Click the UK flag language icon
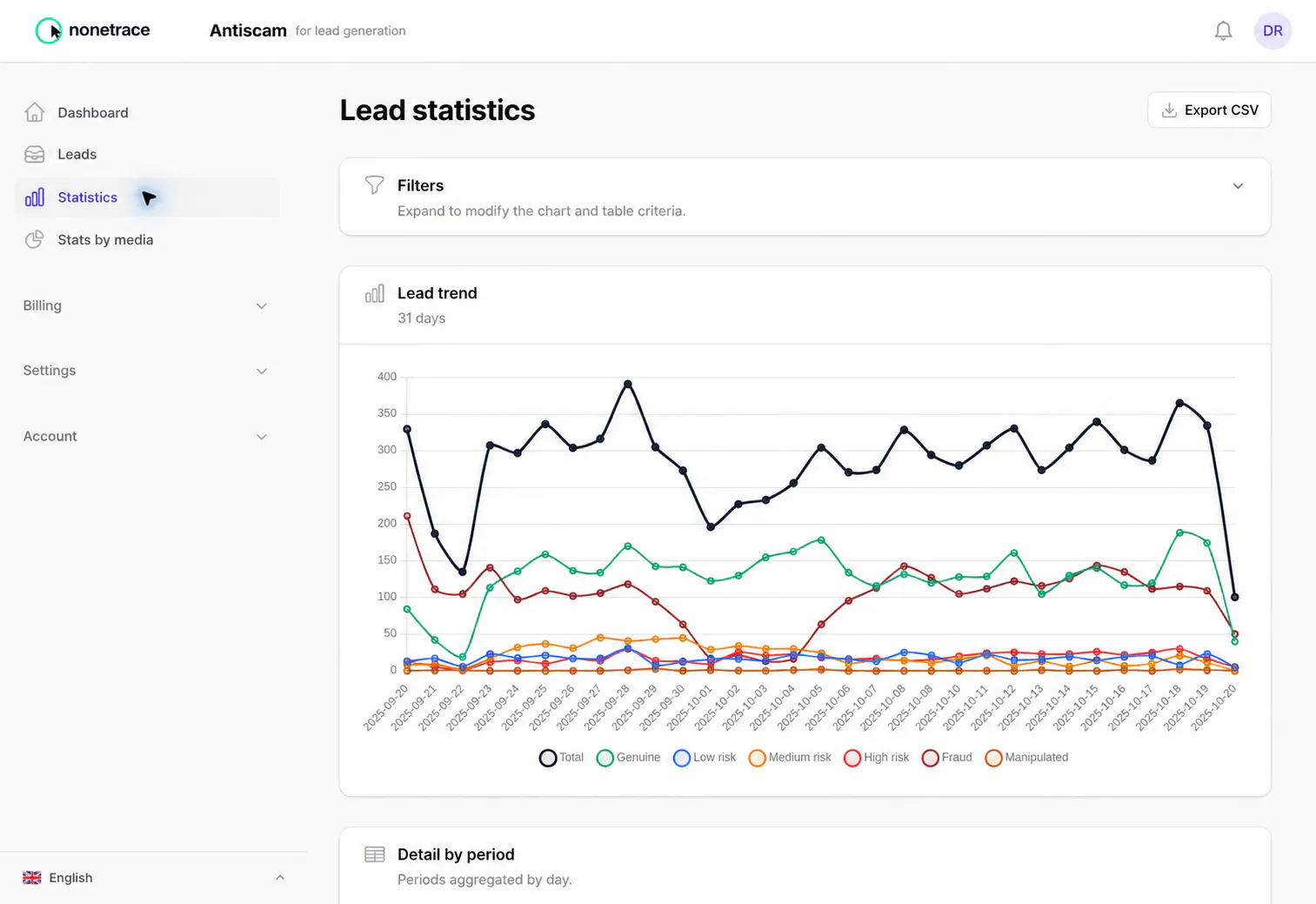1316x904 pixels. pyautogui.click(x=32, y=878)
